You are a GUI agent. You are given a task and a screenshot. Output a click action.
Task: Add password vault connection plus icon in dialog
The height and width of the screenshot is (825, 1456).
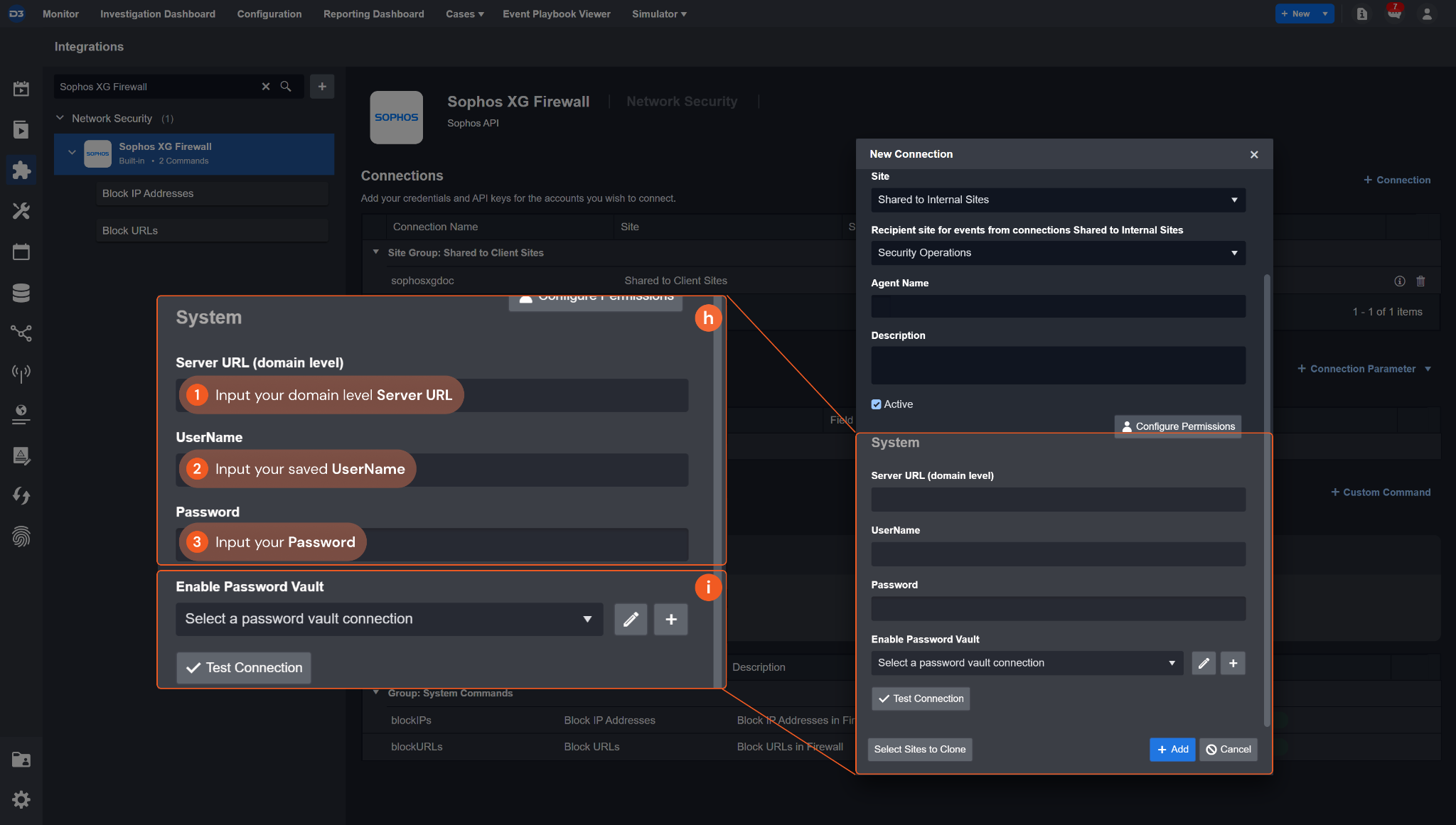tap(1233, 663)
